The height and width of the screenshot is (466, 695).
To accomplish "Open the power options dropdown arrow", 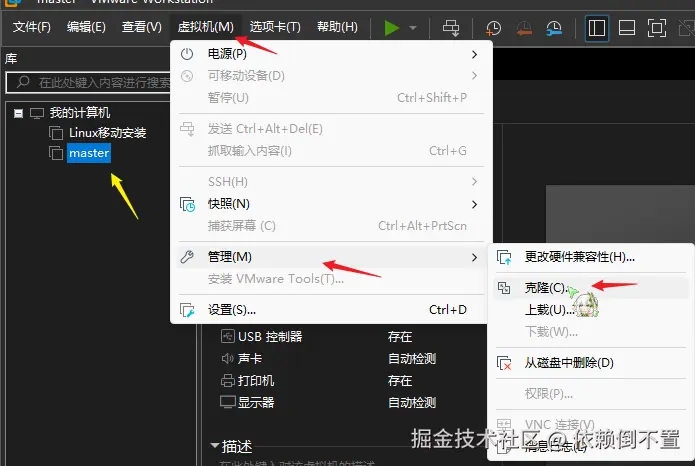I will coord(413,28).
